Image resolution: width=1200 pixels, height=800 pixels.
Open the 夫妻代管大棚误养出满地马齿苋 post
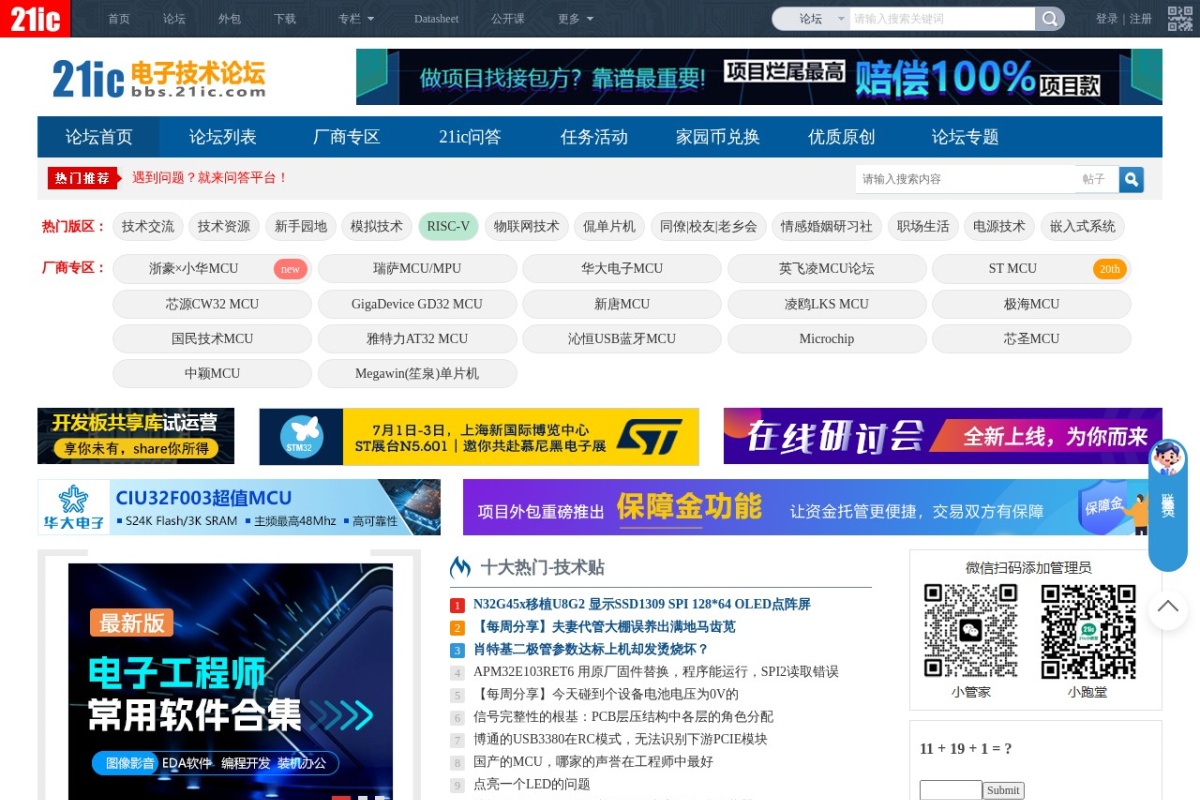(x=604, y=627)
